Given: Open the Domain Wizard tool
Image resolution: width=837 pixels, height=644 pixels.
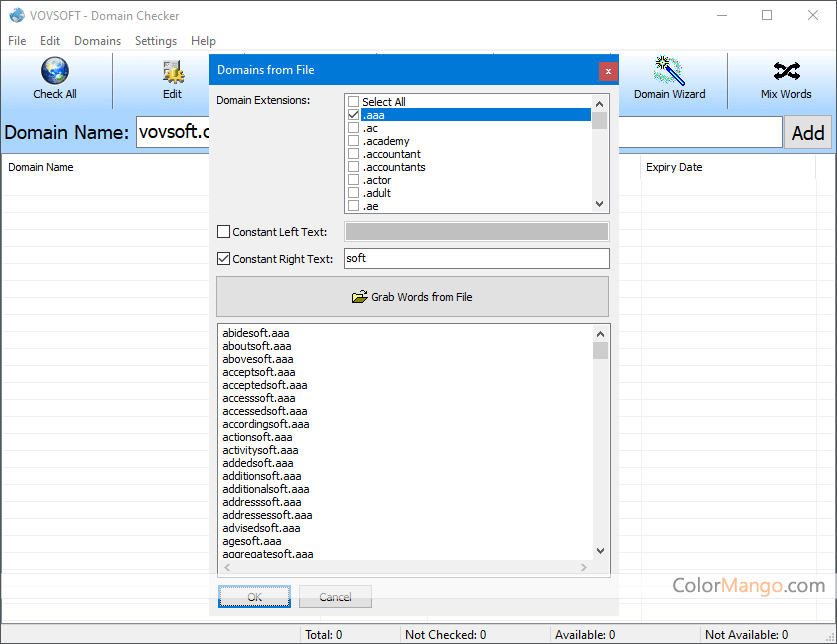Looking at the screenshot, I should (669, 71).
